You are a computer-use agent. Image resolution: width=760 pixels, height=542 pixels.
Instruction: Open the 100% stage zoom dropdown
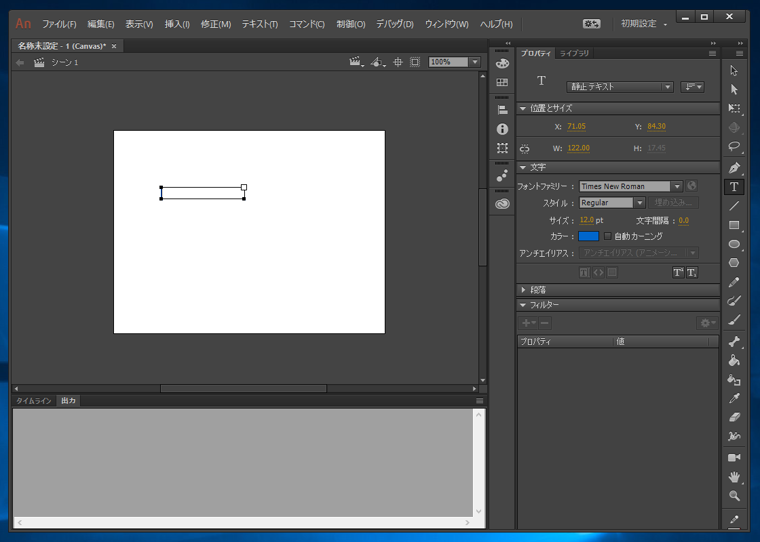click(x=475, y=62)
